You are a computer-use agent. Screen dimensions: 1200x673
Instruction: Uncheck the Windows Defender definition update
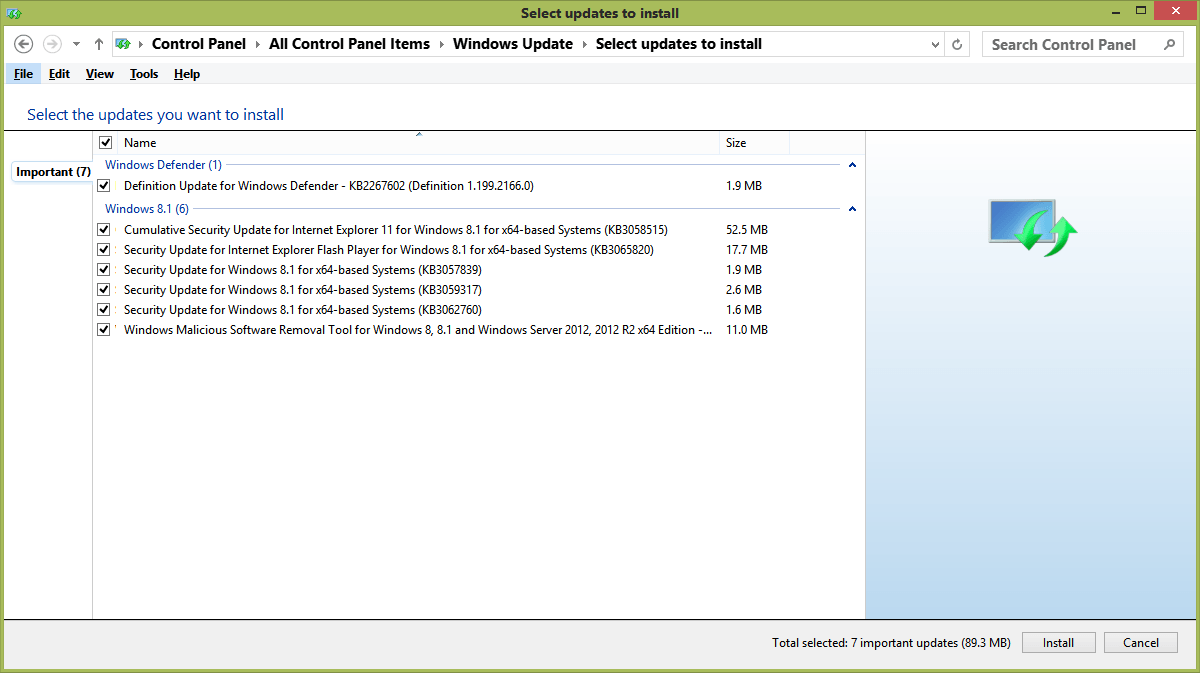tap(104, 186)
